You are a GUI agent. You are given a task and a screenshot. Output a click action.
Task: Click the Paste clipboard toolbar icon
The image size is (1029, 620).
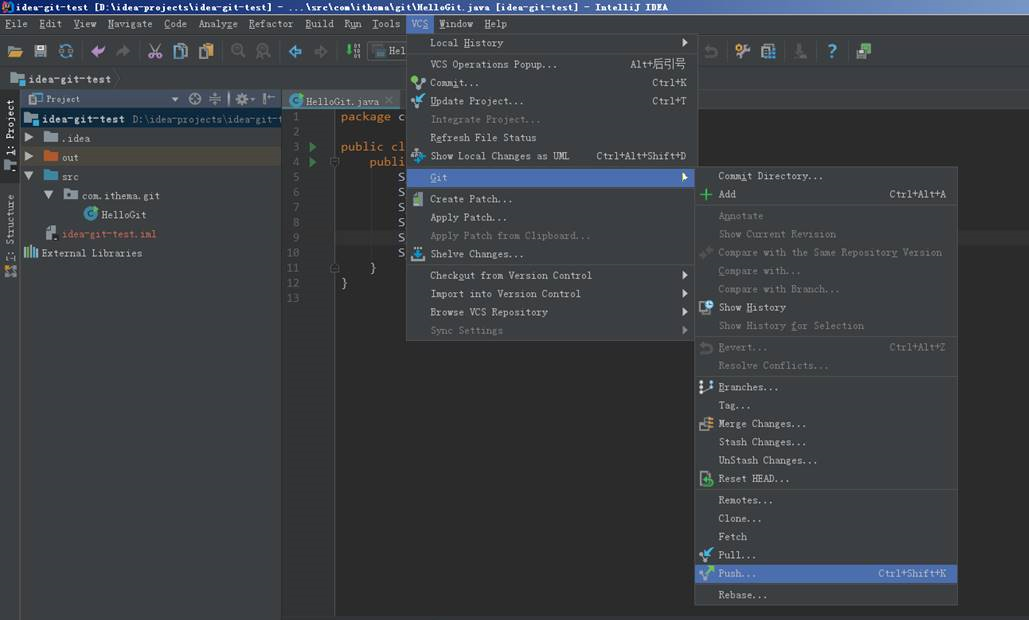[x=206, y=51]
